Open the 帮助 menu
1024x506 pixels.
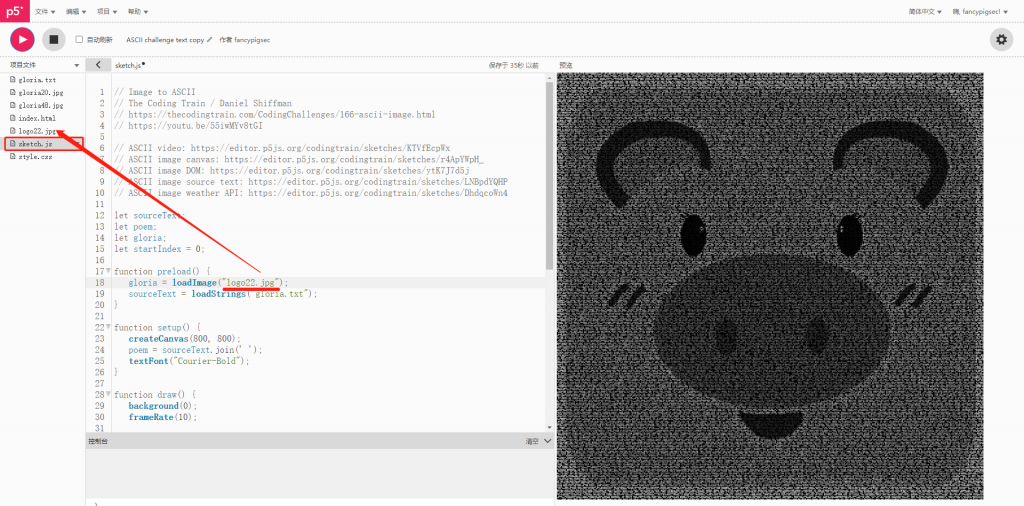[138, 12]
